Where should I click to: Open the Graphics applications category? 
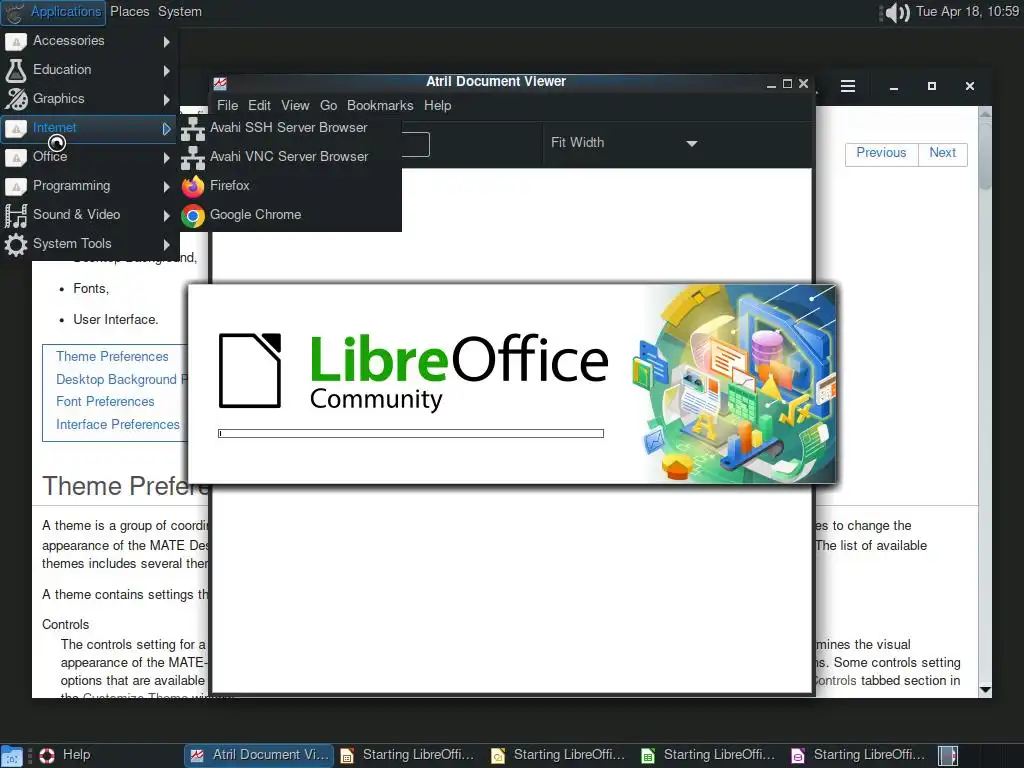click(x=89, y=99)
